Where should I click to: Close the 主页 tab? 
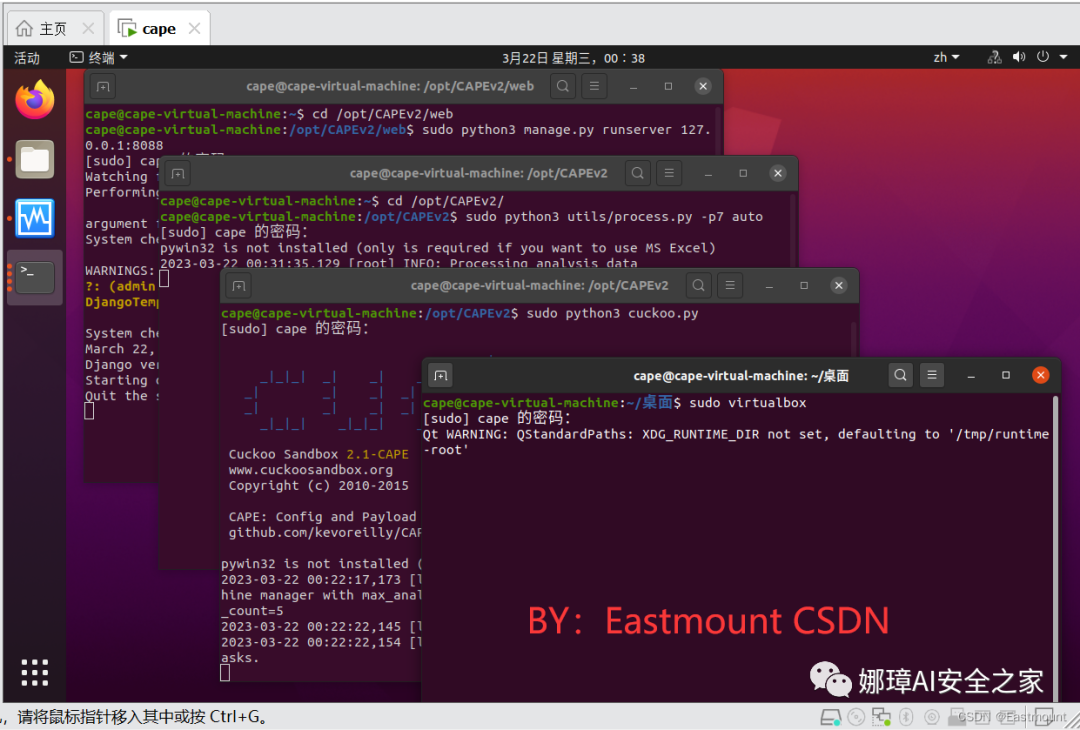(x=87, y=28)
